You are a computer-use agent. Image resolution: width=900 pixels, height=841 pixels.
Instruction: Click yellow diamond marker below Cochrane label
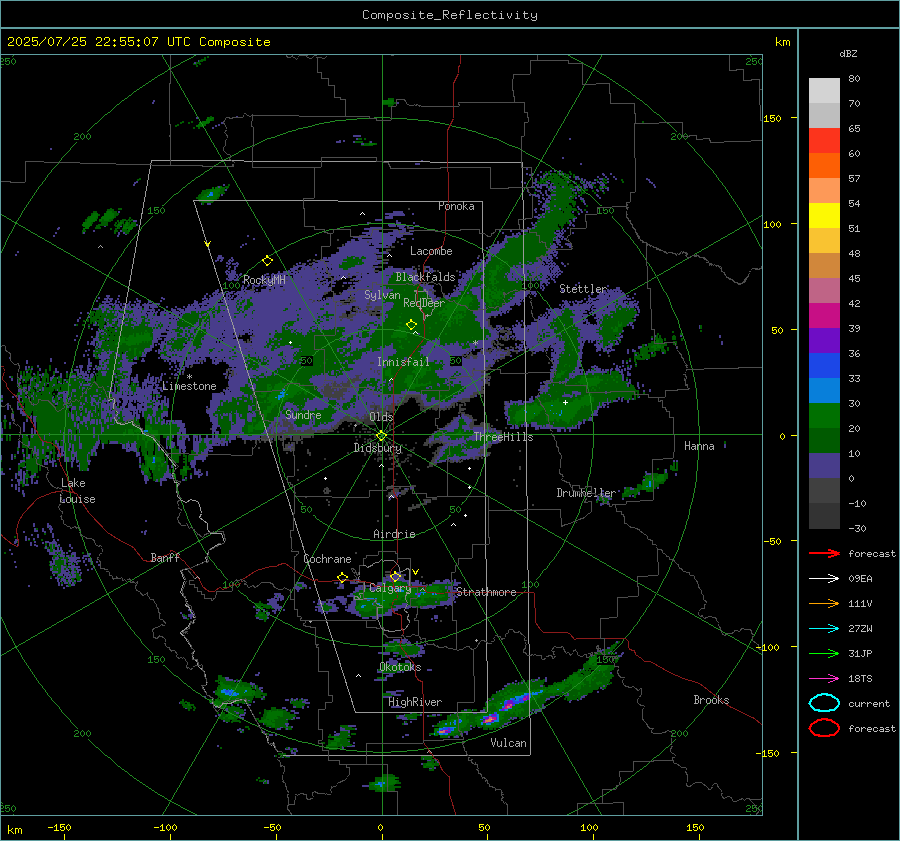(343, 577)
